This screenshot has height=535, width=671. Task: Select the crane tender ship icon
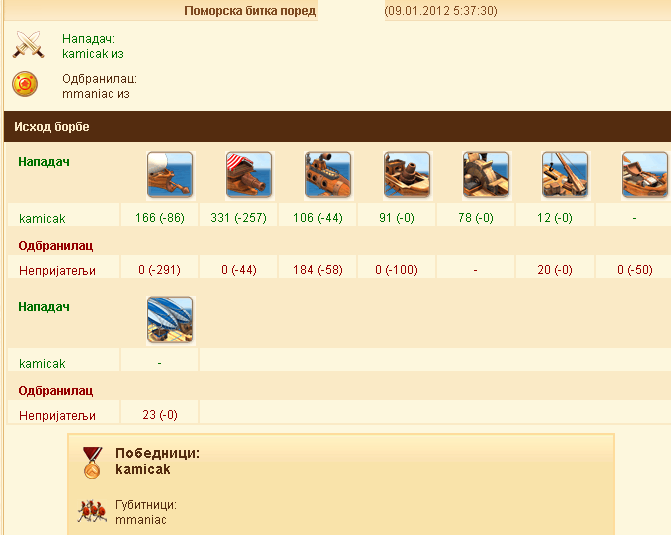pyautogui.click(x=565, y=175)
